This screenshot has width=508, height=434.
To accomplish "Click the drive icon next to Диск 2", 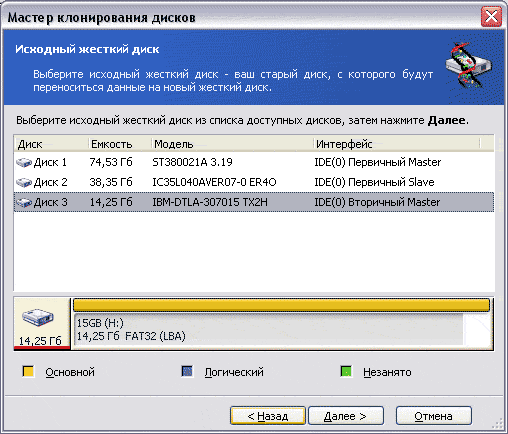I will pyautogui.click(x=24, y=182).
